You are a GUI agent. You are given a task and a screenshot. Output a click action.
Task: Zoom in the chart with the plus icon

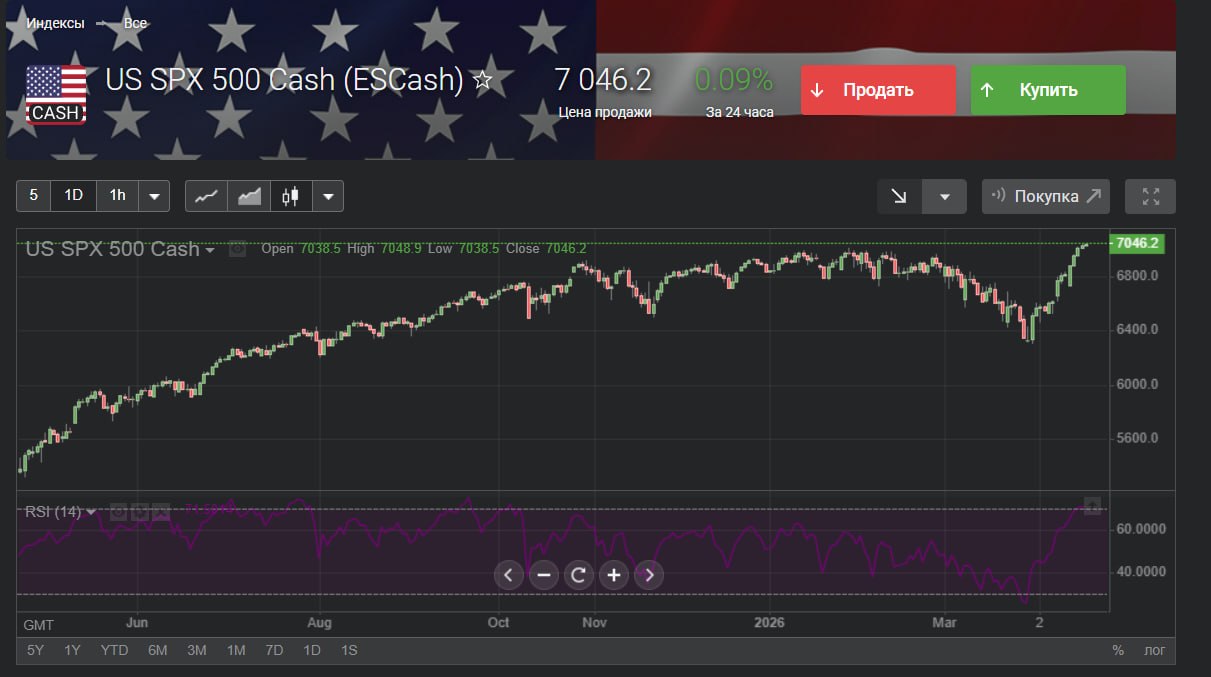pyautogui.click(x=614, y=575)
